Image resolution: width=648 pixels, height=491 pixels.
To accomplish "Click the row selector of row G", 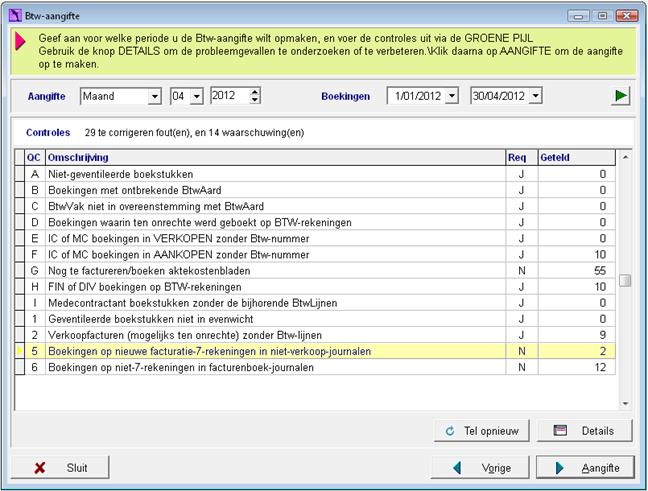I will coord(19,271).
